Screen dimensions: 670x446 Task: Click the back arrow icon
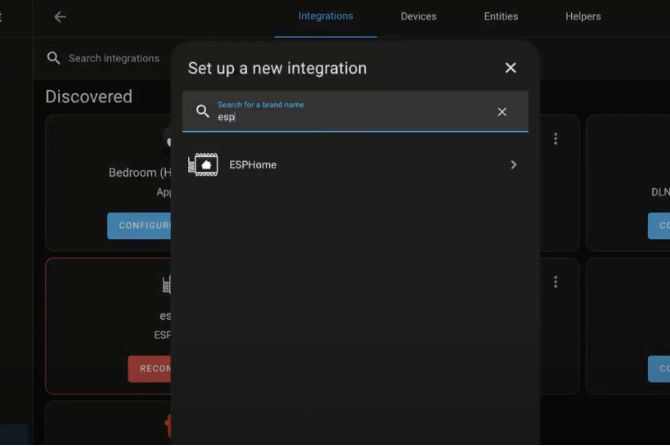(x=60, y=17)
